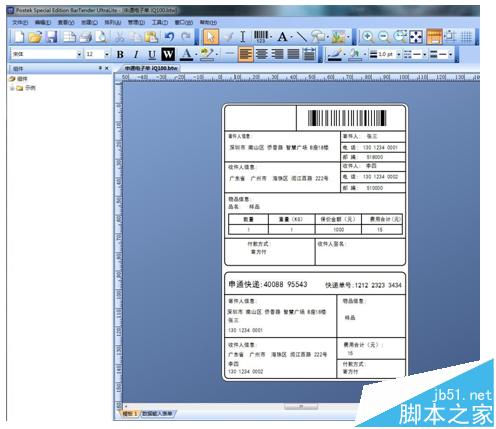Open the page setup toolbar icon

[69, 37]
